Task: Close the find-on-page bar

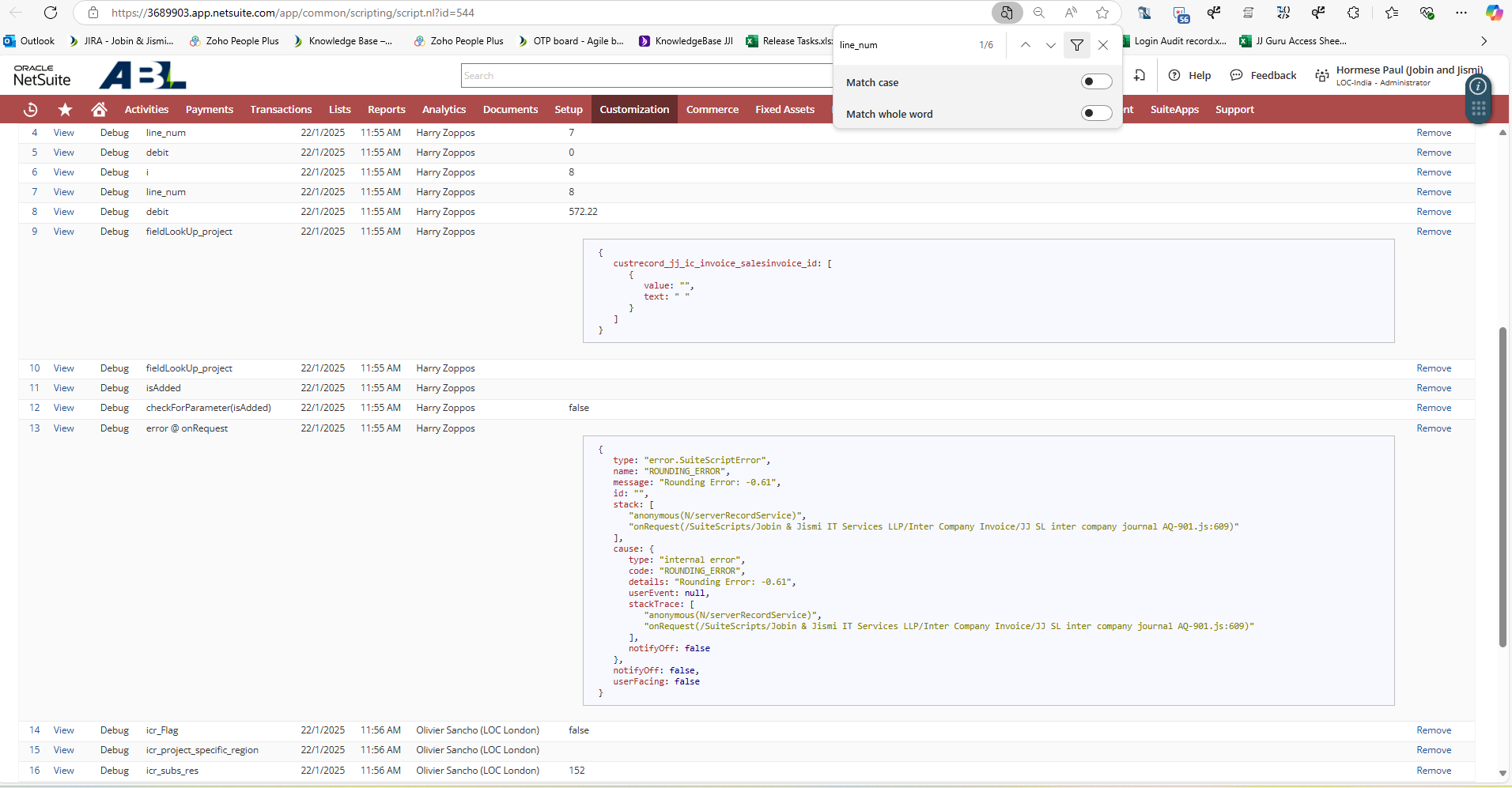Action: click(x=1103, y=45)
